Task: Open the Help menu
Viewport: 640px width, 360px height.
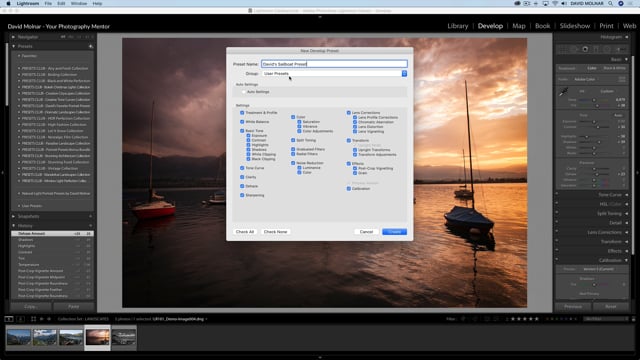Action: (x=97, y=3)
